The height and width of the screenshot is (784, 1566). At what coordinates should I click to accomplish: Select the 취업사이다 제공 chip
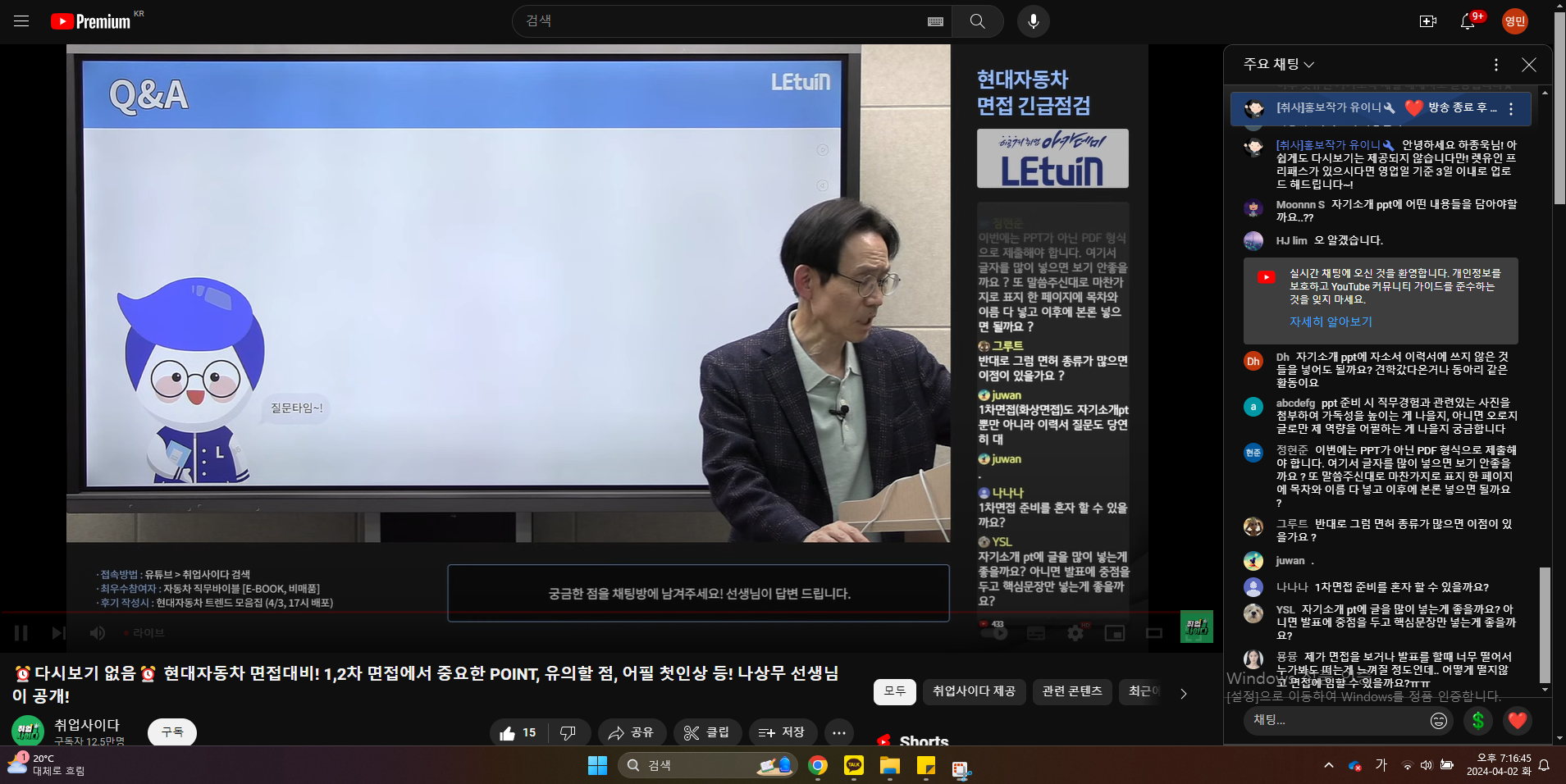(974, 691)
